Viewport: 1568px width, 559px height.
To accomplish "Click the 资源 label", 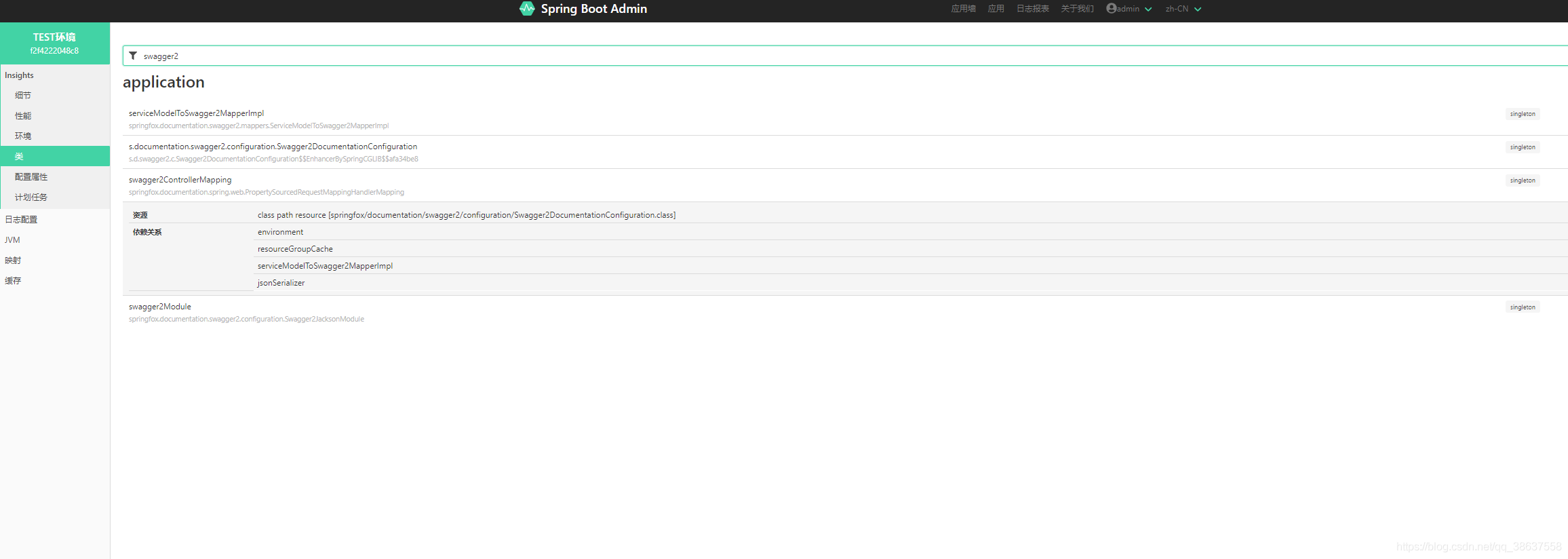I will (140, 215).
